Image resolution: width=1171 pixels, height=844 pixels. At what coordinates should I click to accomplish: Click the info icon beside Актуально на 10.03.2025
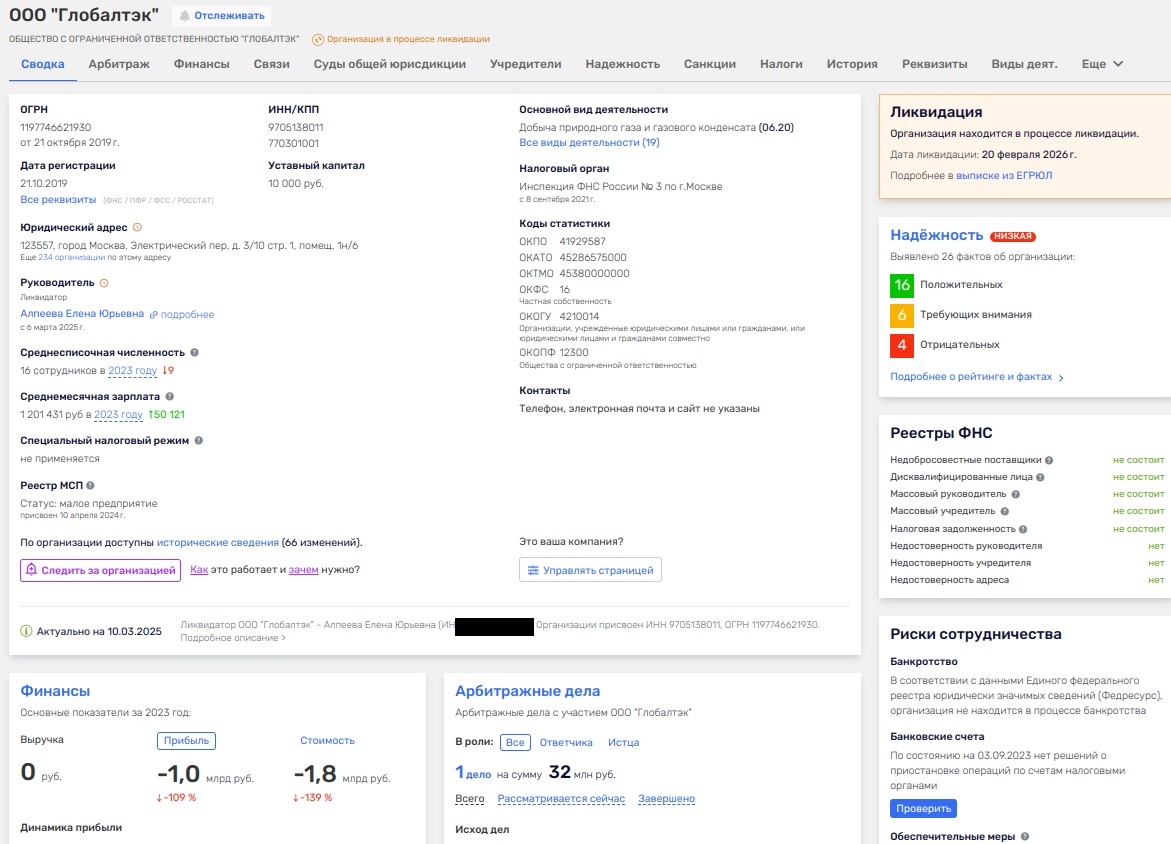26,631
